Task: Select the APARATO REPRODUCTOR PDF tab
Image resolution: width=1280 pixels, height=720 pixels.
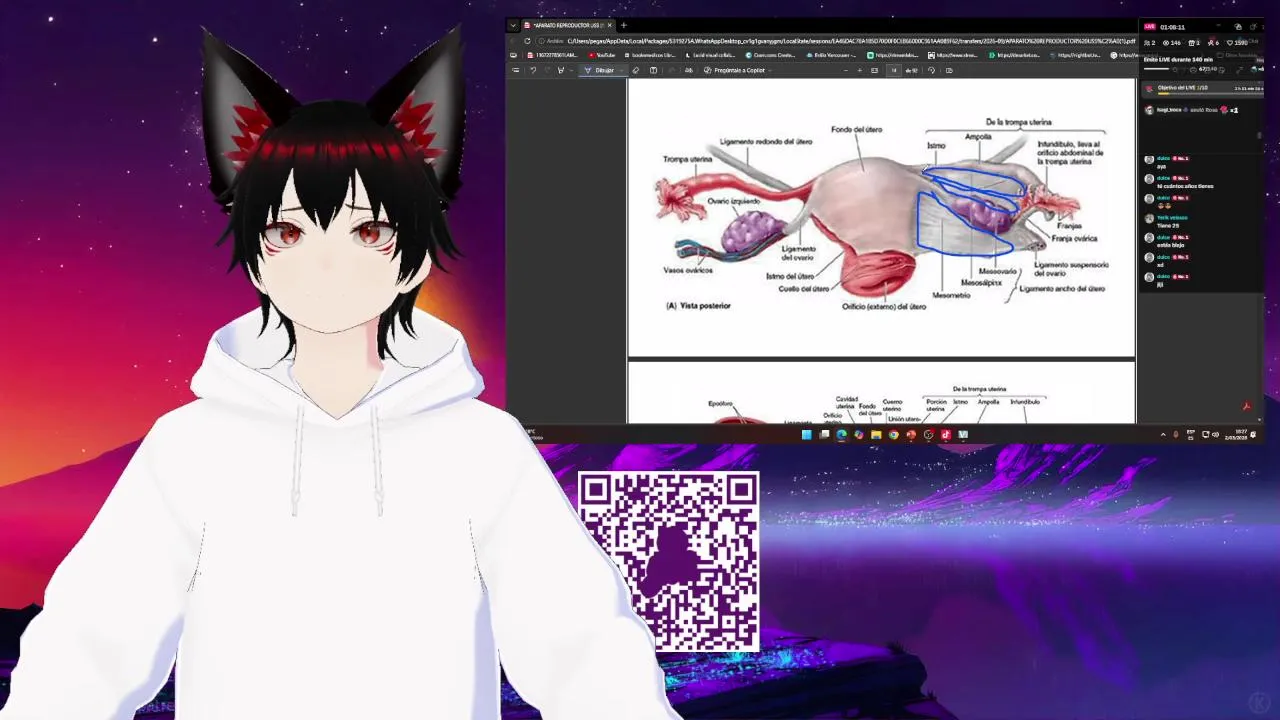Action: point(567,26)
